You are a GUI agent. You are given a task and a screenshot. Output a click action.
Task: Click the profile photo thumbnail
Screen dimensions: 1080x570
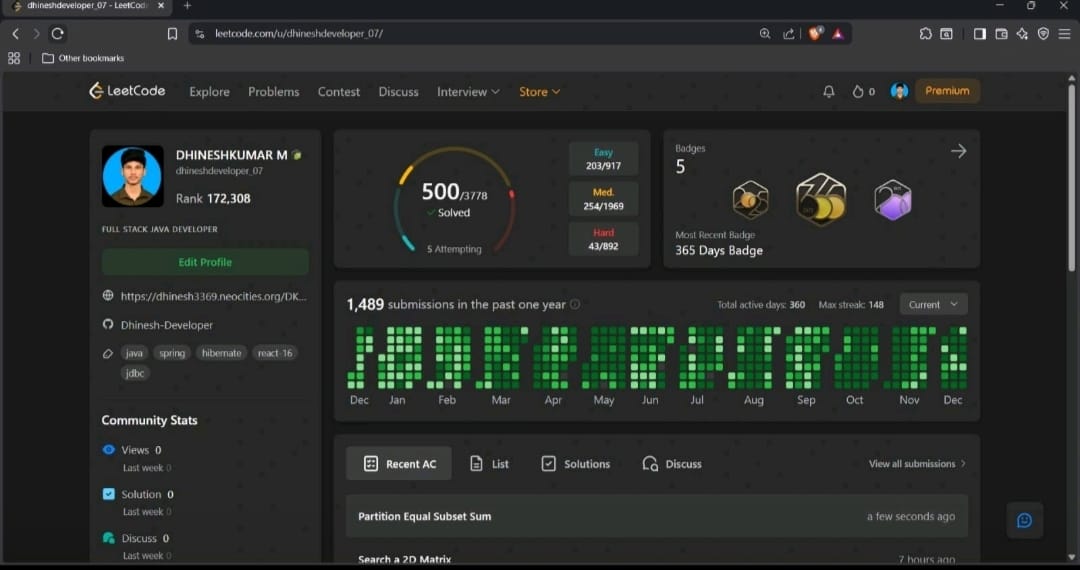point(133,176)
